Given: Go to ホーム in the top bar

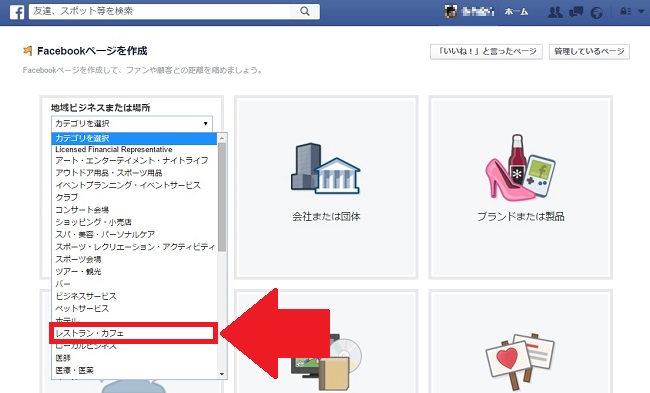Looking at the screenshot, I should (516, 12).
